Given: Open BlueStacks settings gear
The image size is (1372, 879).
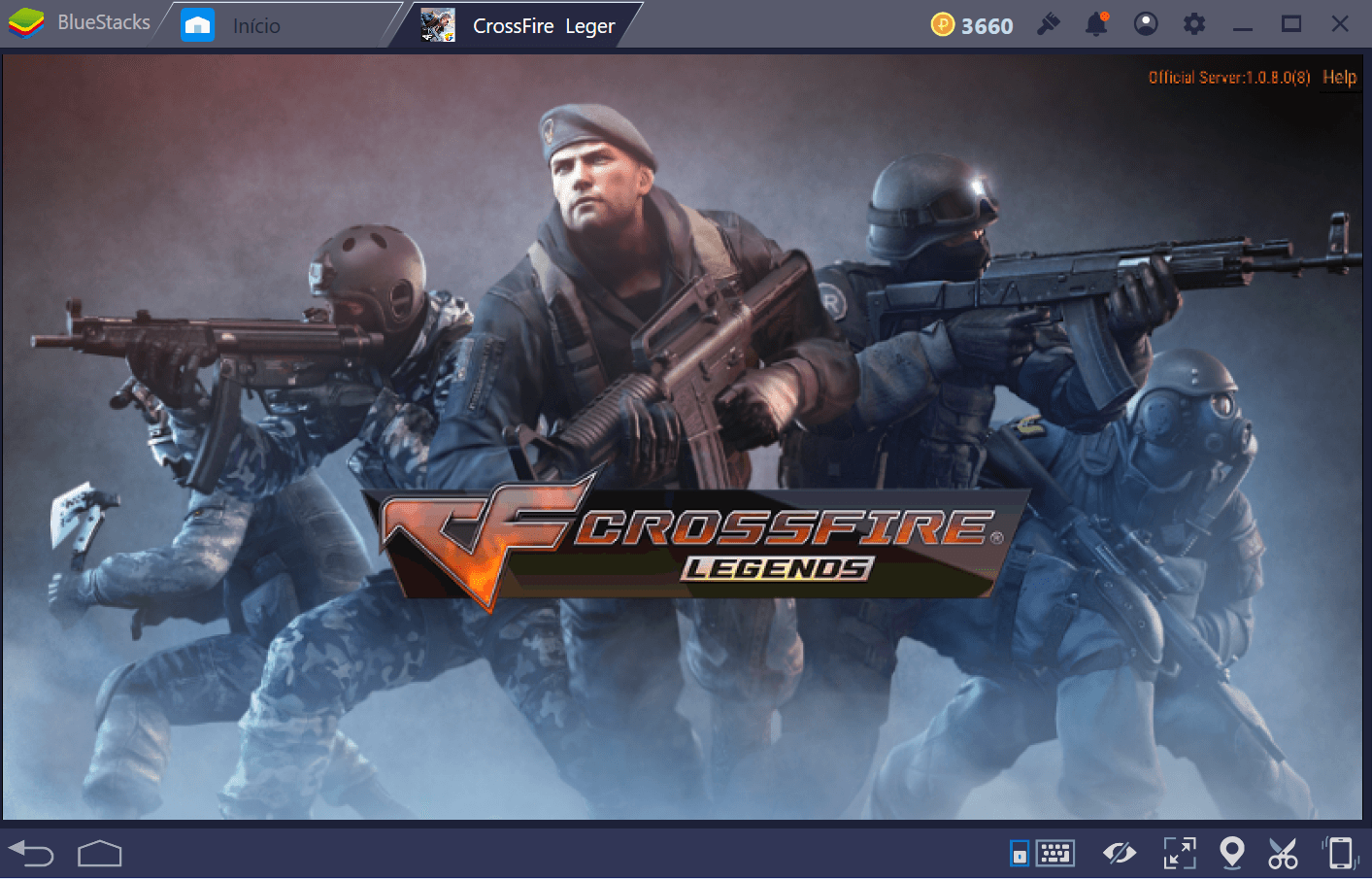Looking at the screenshot, I should (1194, 24).
